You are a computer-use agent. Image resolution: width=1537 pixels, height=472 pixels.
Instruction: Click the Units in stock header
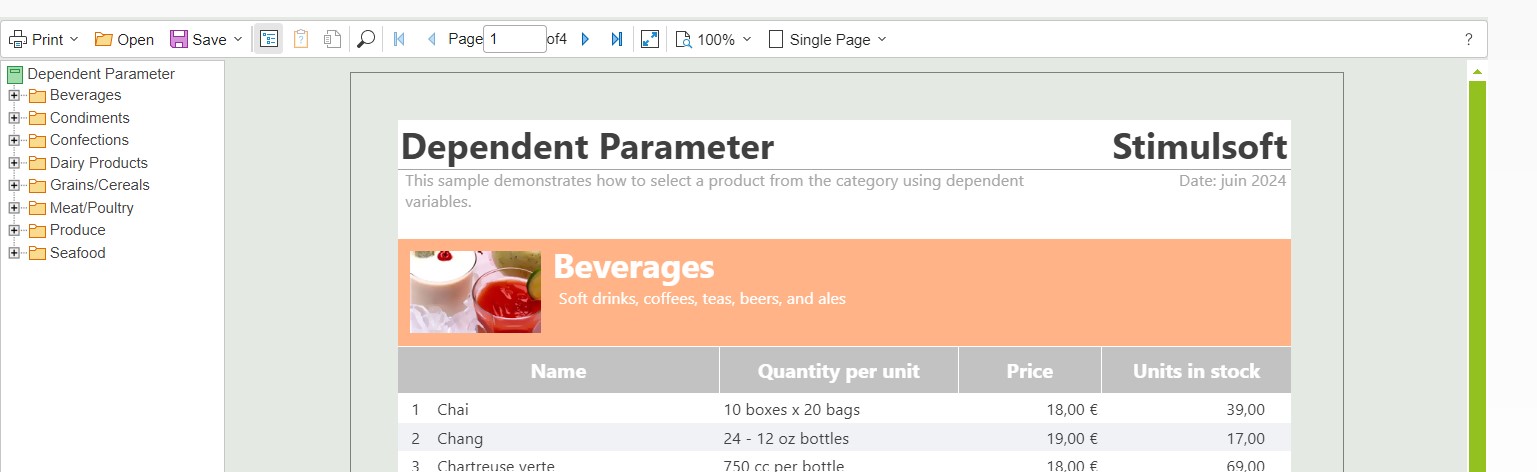coord(1196,371)
